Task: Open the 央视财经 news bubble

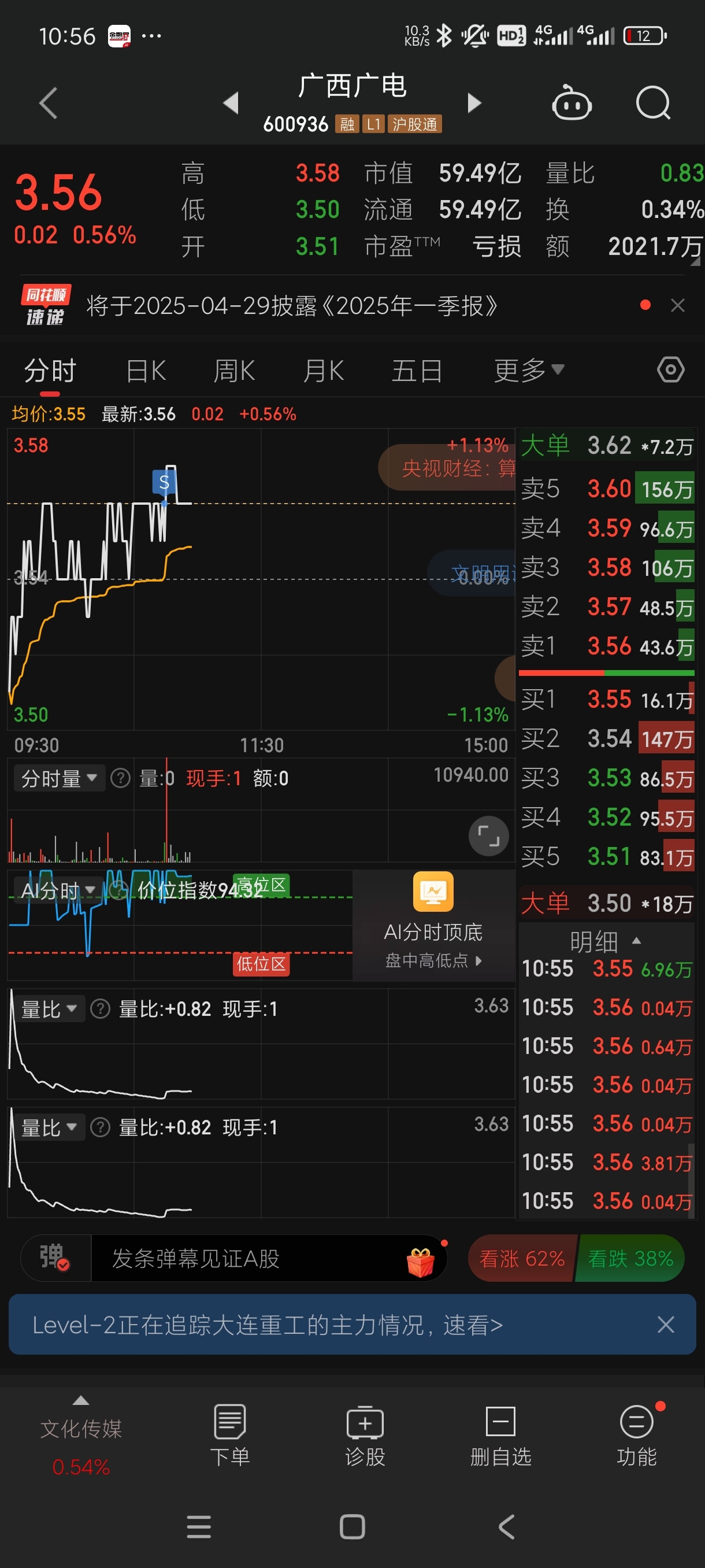Action: [447, 467]
